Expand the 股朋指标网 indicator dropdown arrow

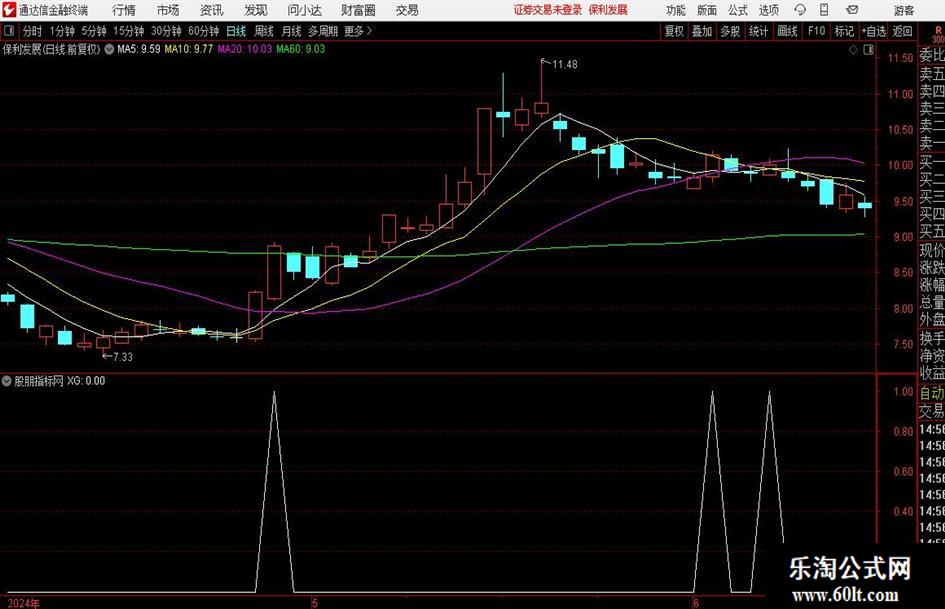[7, 381]
